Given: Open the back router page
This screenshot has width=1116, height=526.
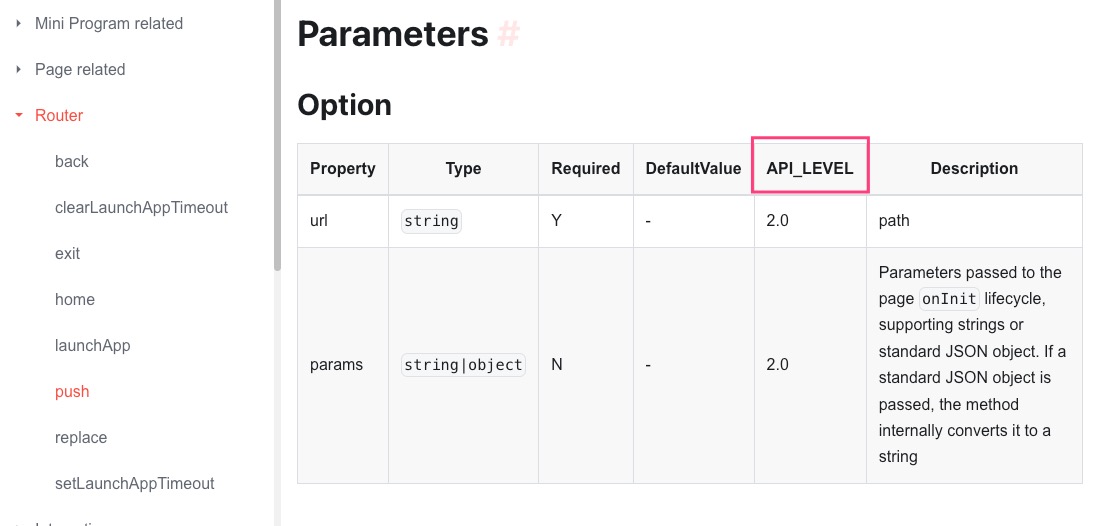Looking at the screenshot, I should (x=72, y=161).
